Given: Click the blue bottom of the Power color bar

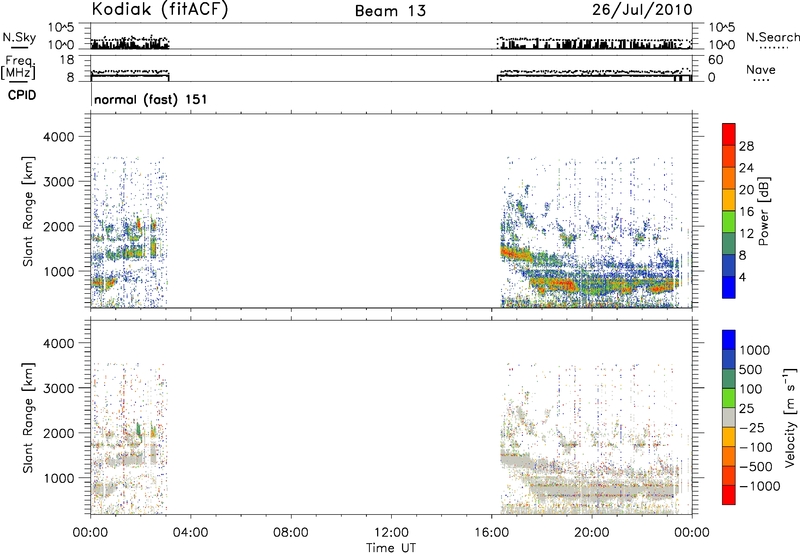Looking at the screenshot, I should click(729, 288).
